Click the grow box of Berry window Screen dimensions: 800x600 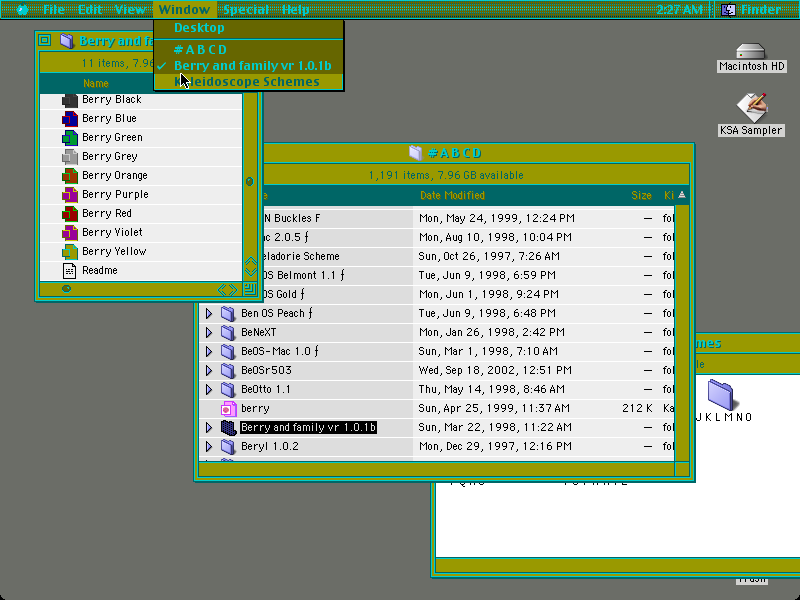(x=250, y=289)
